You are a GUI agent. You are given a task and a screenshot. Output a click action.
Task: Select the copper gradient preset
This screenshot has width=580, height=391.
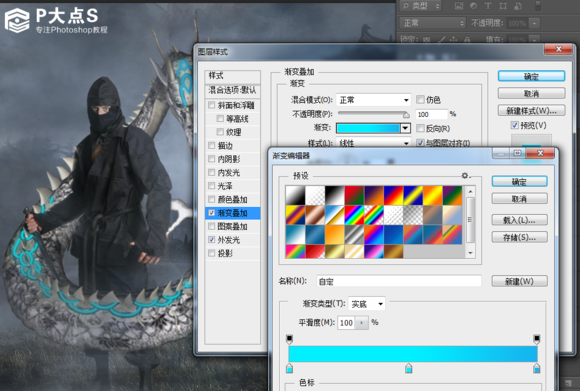(315, 215)
